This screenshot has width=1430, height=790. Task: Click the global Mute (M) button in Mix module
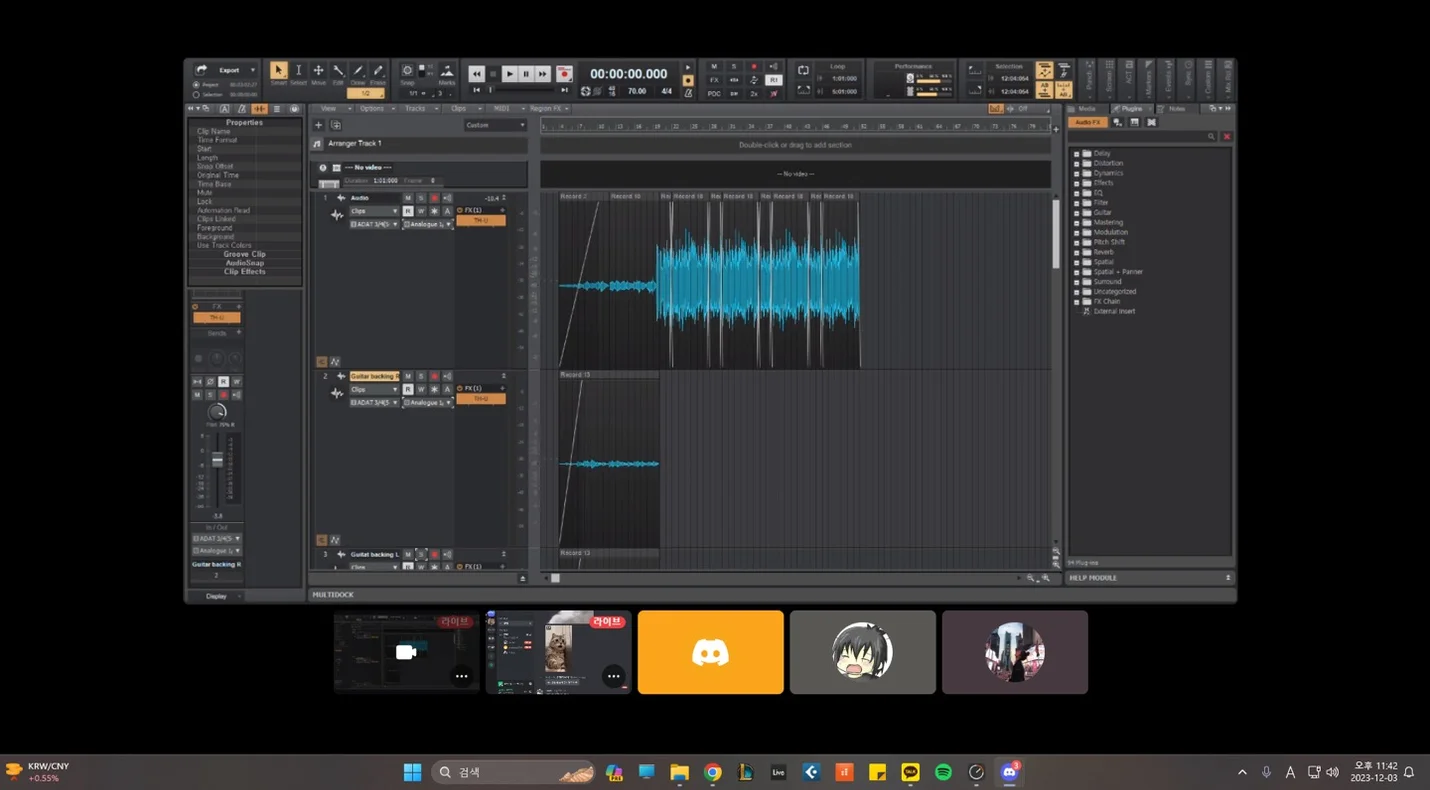[714, 67]
